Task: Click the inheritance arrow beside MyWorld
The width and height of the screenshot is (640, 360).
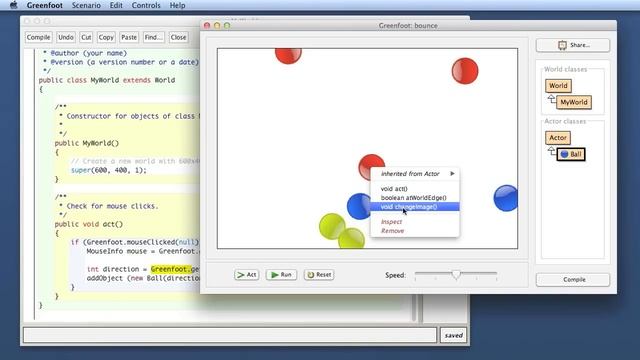Action: click(551, 99)
